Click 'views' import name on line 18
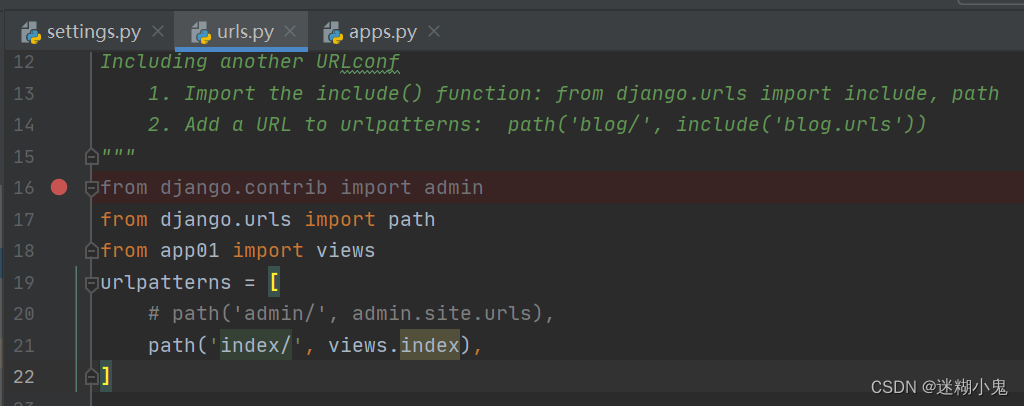Screen dimensions: 1024x406 click(x=345, y=251)
